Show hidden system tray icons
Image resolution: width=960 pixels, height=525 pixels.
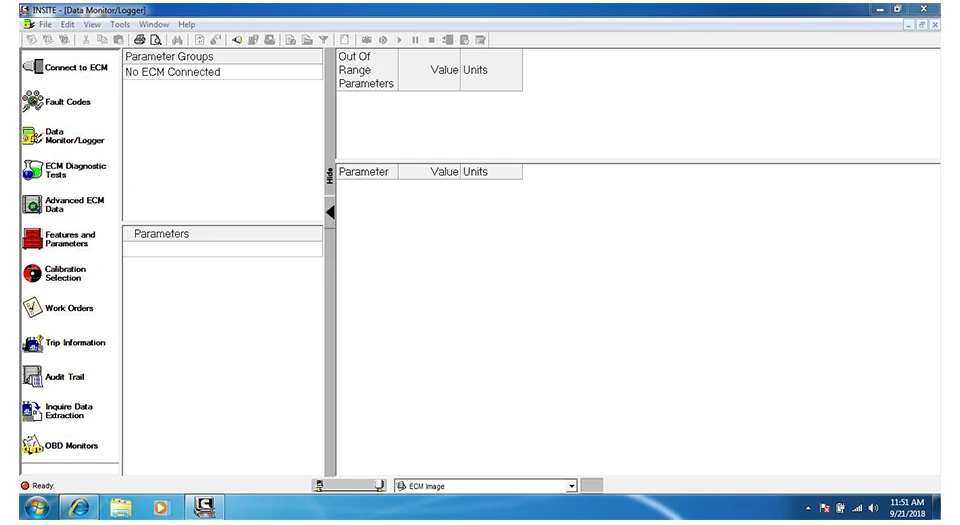point(808,508)
